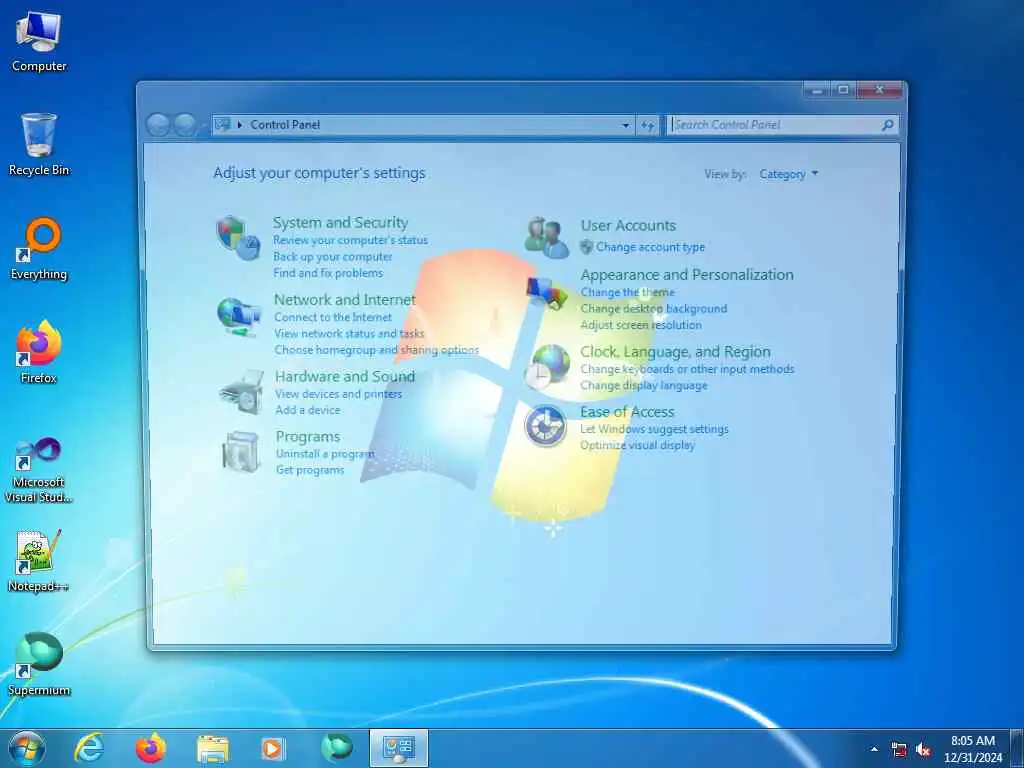Click Find and fix problems
Screen dimensions: 1024x768
coord(328,273)
